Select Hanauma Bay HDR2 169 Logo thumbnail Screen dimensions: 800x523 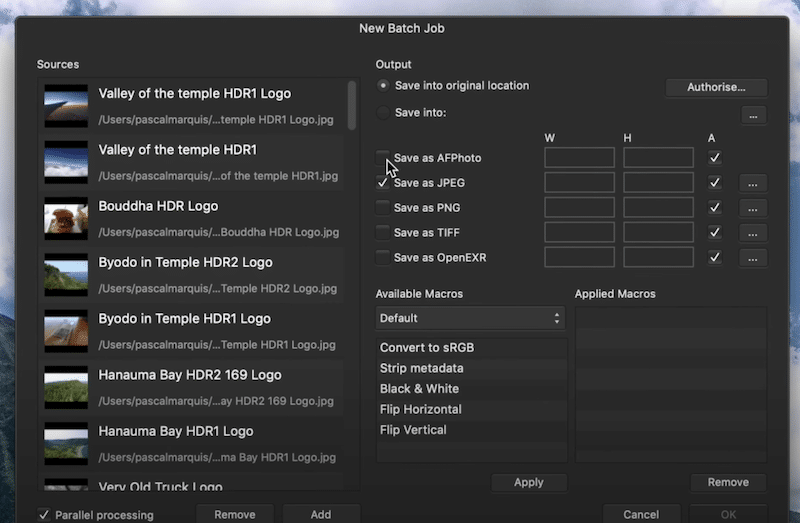(66, 387)
